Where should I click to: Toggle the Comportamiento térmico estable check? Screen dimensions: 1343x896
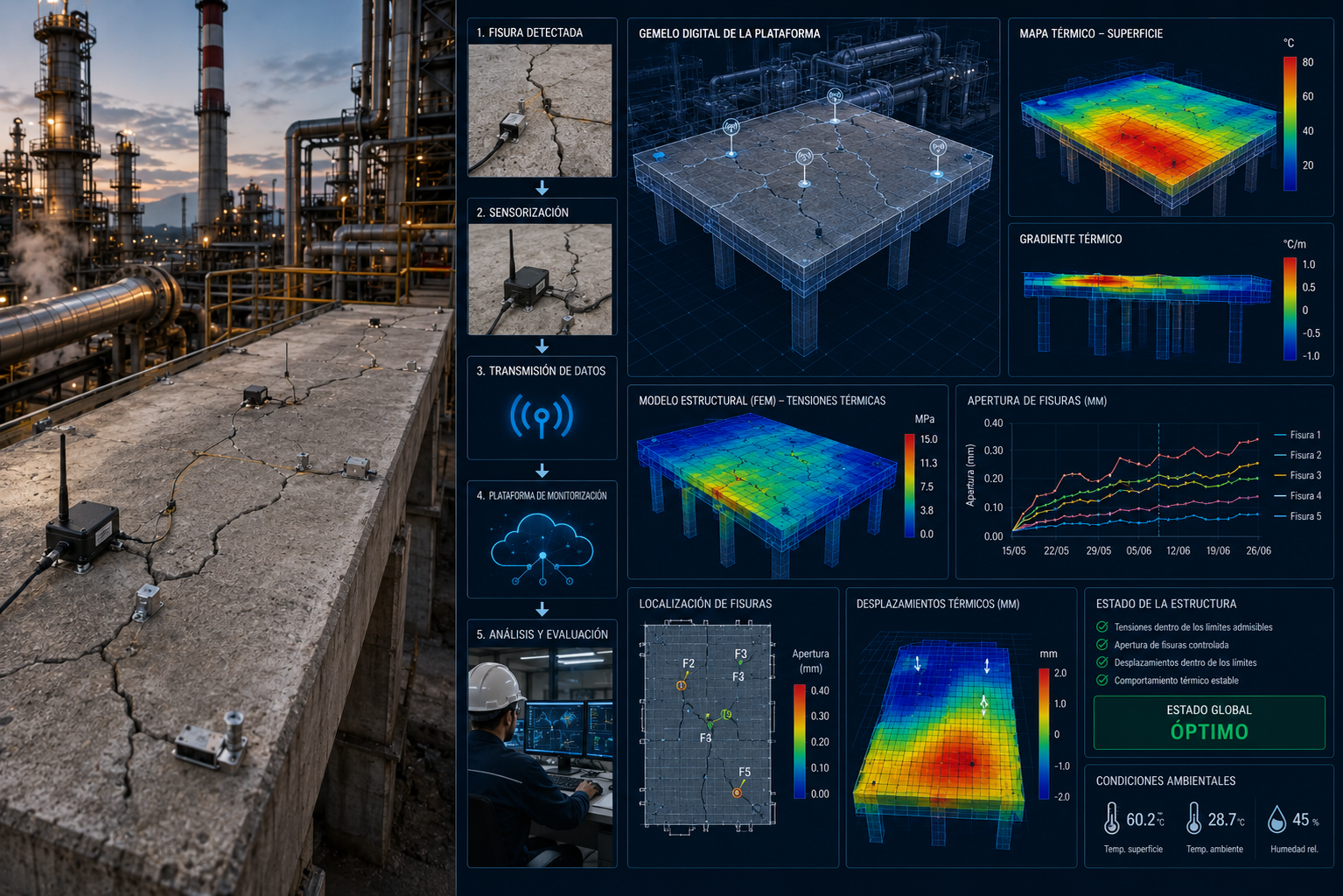(x=1102, y=680)
